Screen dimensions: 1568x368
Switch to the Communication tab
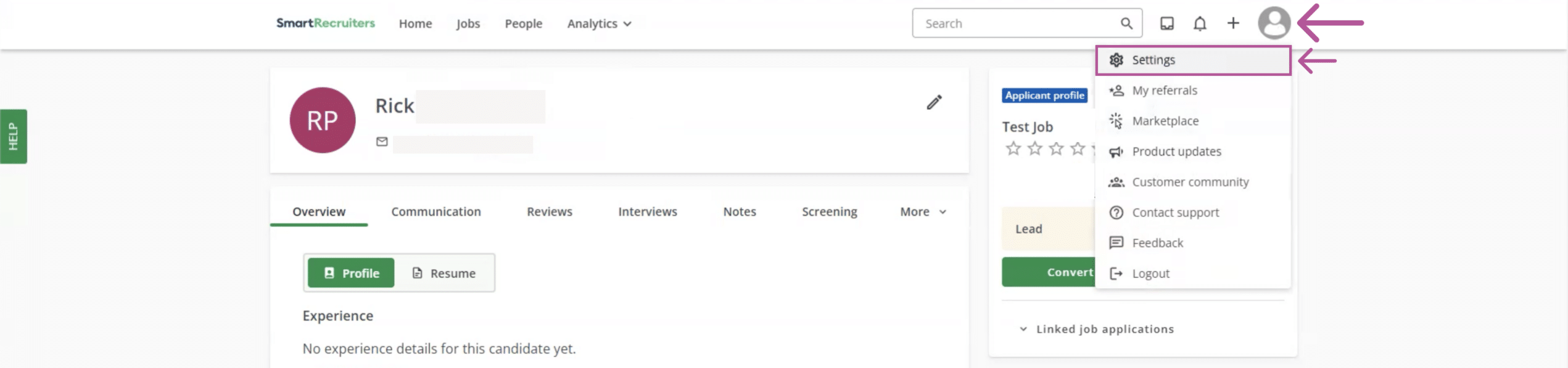(x=435, y=212)
